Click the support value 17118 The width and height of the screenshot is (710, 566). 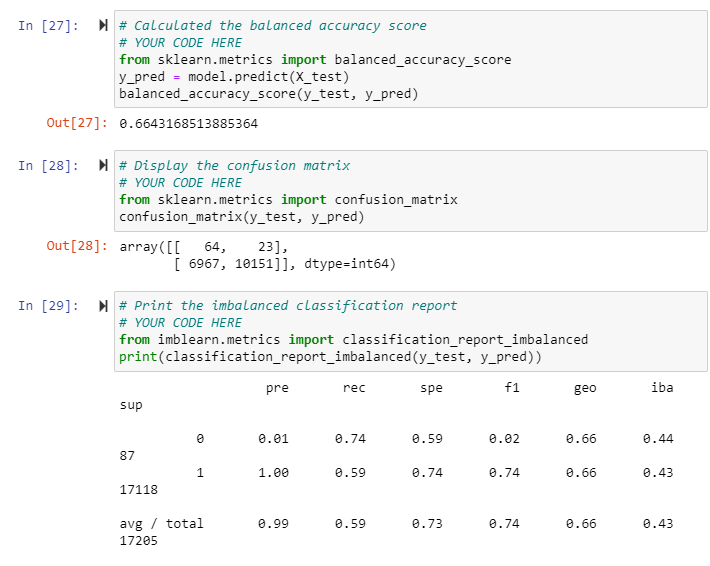click(139, 490)
